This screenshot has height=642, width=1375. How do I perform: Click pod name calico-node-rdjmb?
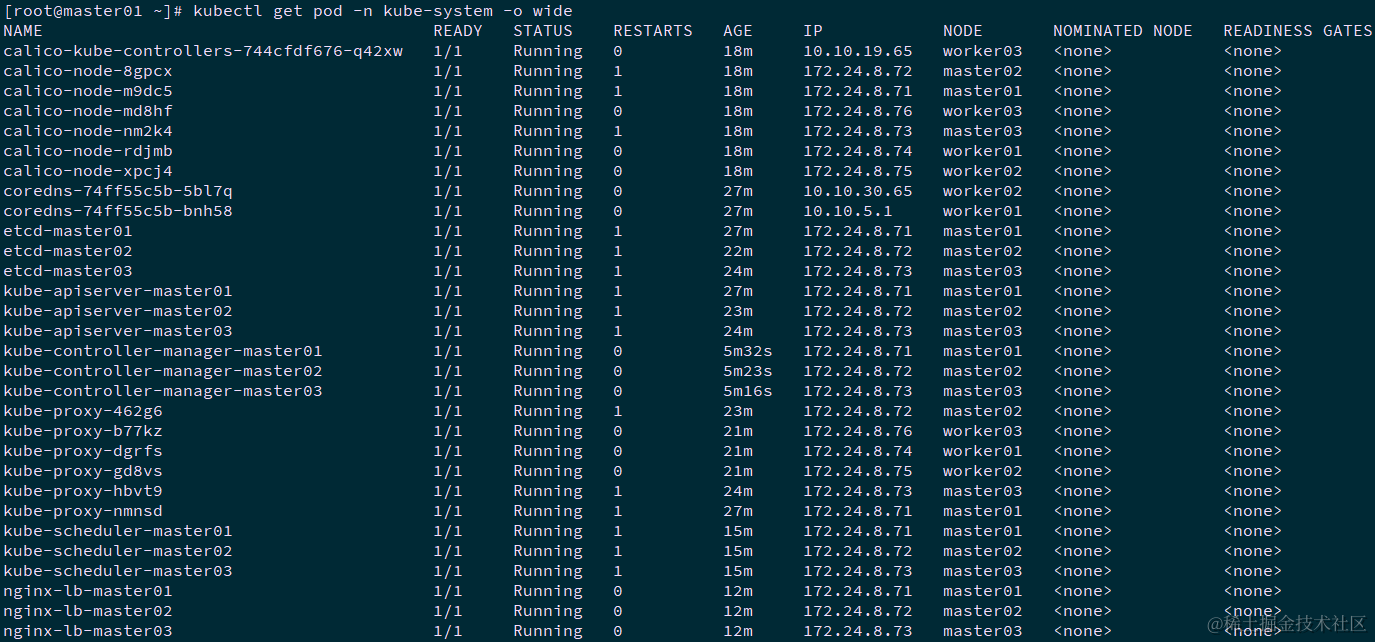click(88, 151)
